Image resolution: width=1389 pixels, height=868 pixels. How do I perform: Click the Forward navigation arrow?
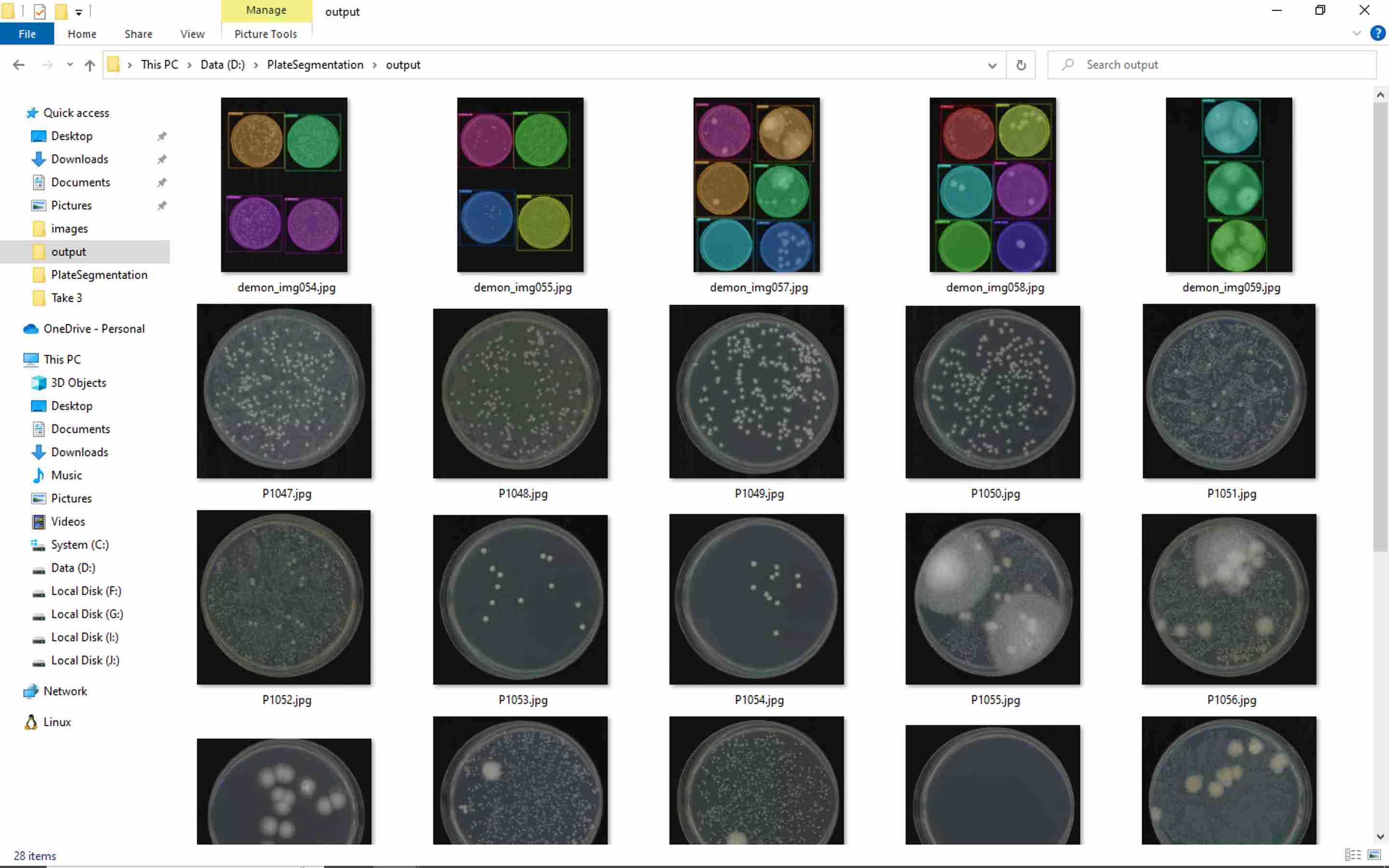pyautogui.click(x=47, y=65)
